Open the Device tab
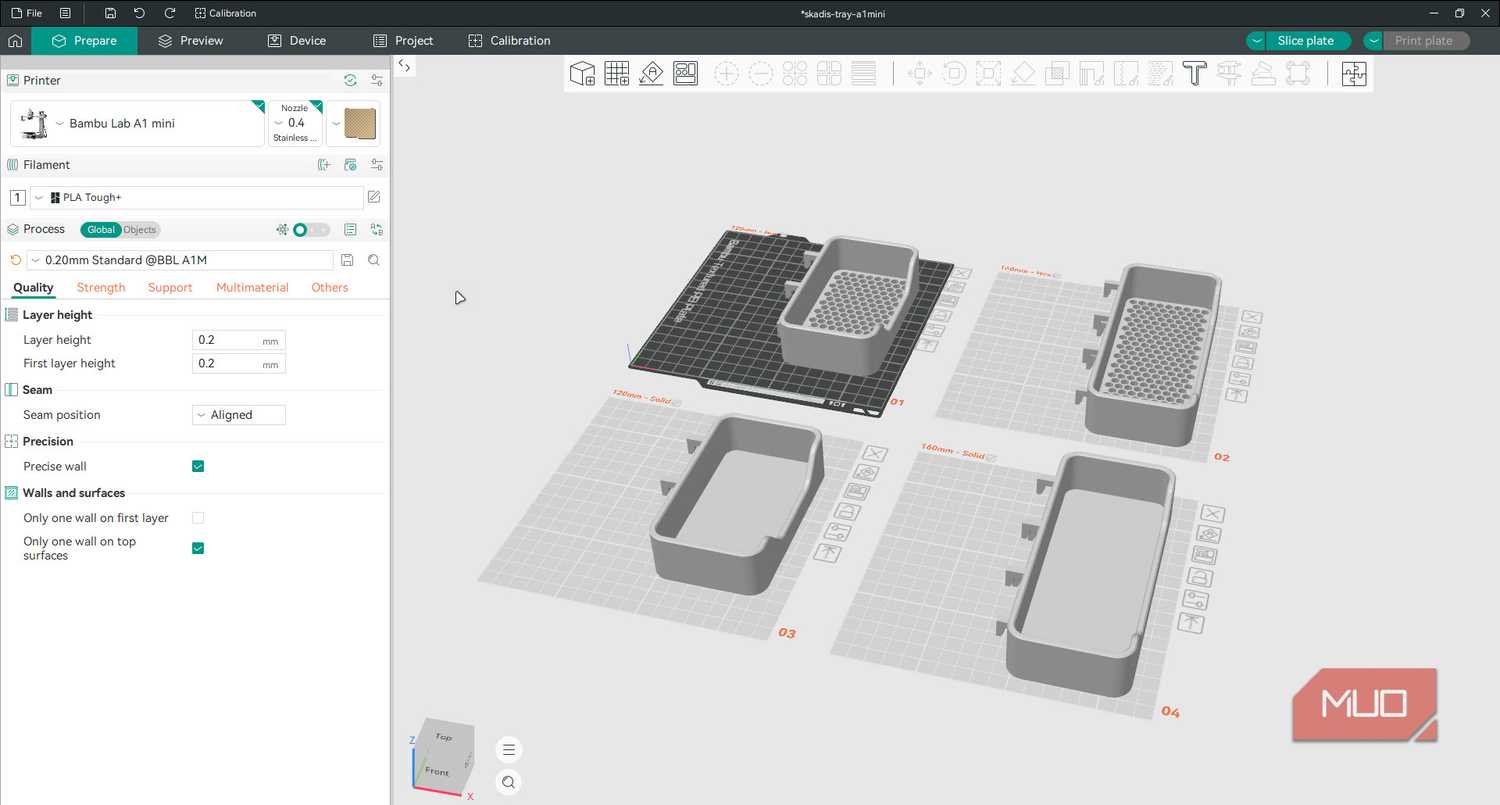Viewport: 1500px width, 805px height. coord(297,41)
